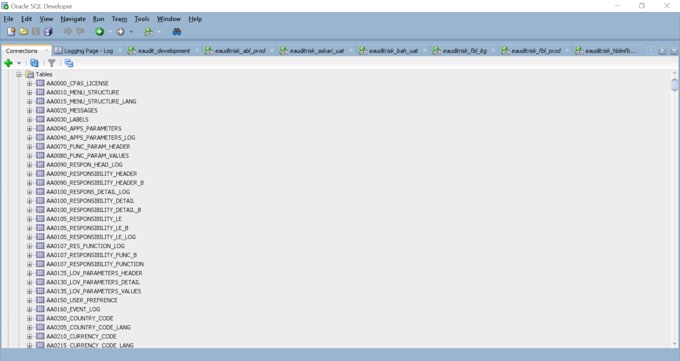
Task: Click the vertical scrollbar thumb of table list
Action: [674, 84]
